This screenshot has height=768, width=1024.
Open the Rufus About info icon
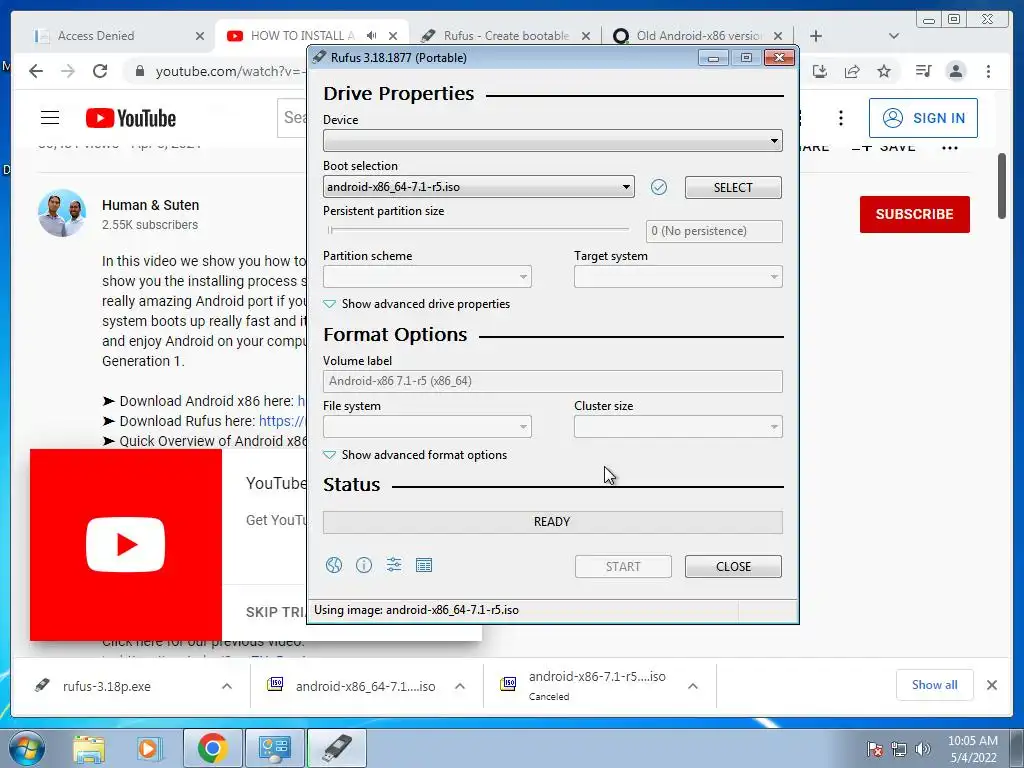point(364,565)
